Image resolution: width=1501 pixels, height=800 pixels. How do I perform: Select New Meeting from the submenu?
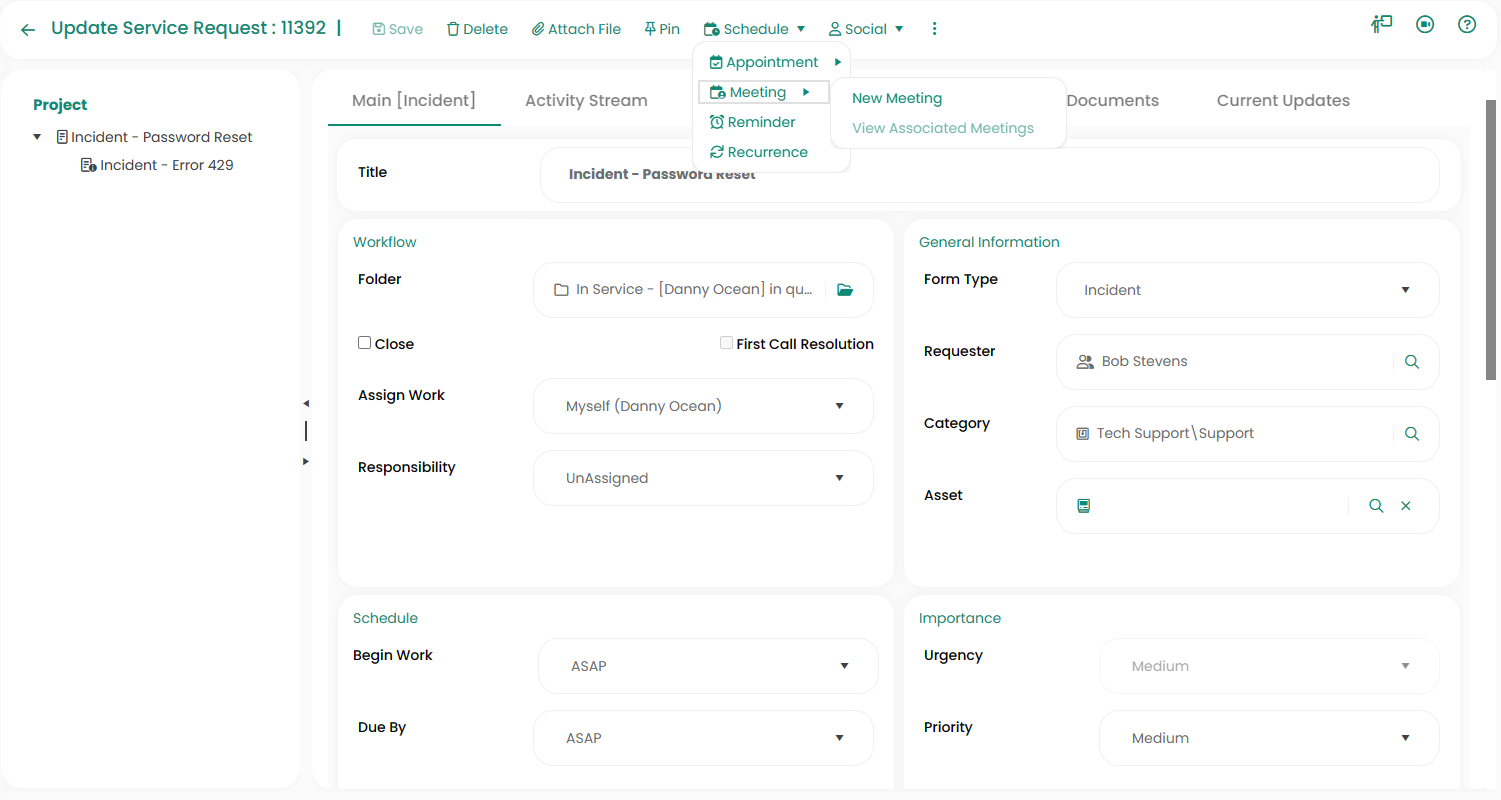[x=896, y=98]
